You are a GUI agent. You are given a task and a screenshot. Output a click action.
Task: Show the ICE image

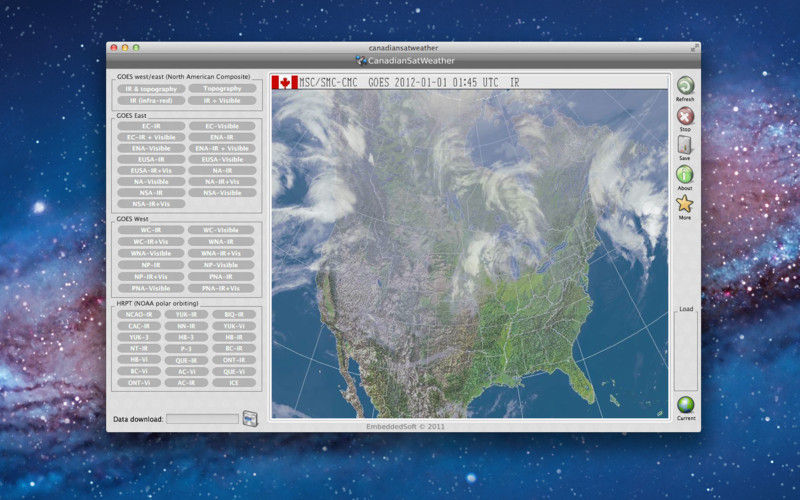pos(234,383)
